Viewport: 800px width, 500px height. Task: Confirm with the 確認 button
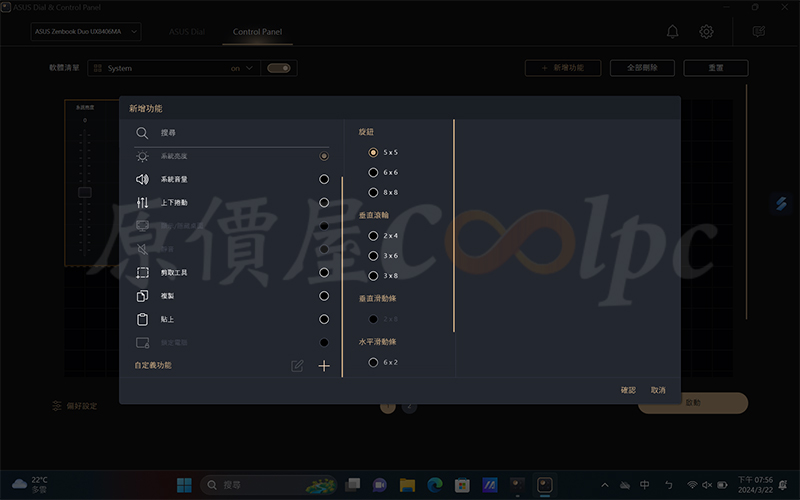[x=628, y=390]
